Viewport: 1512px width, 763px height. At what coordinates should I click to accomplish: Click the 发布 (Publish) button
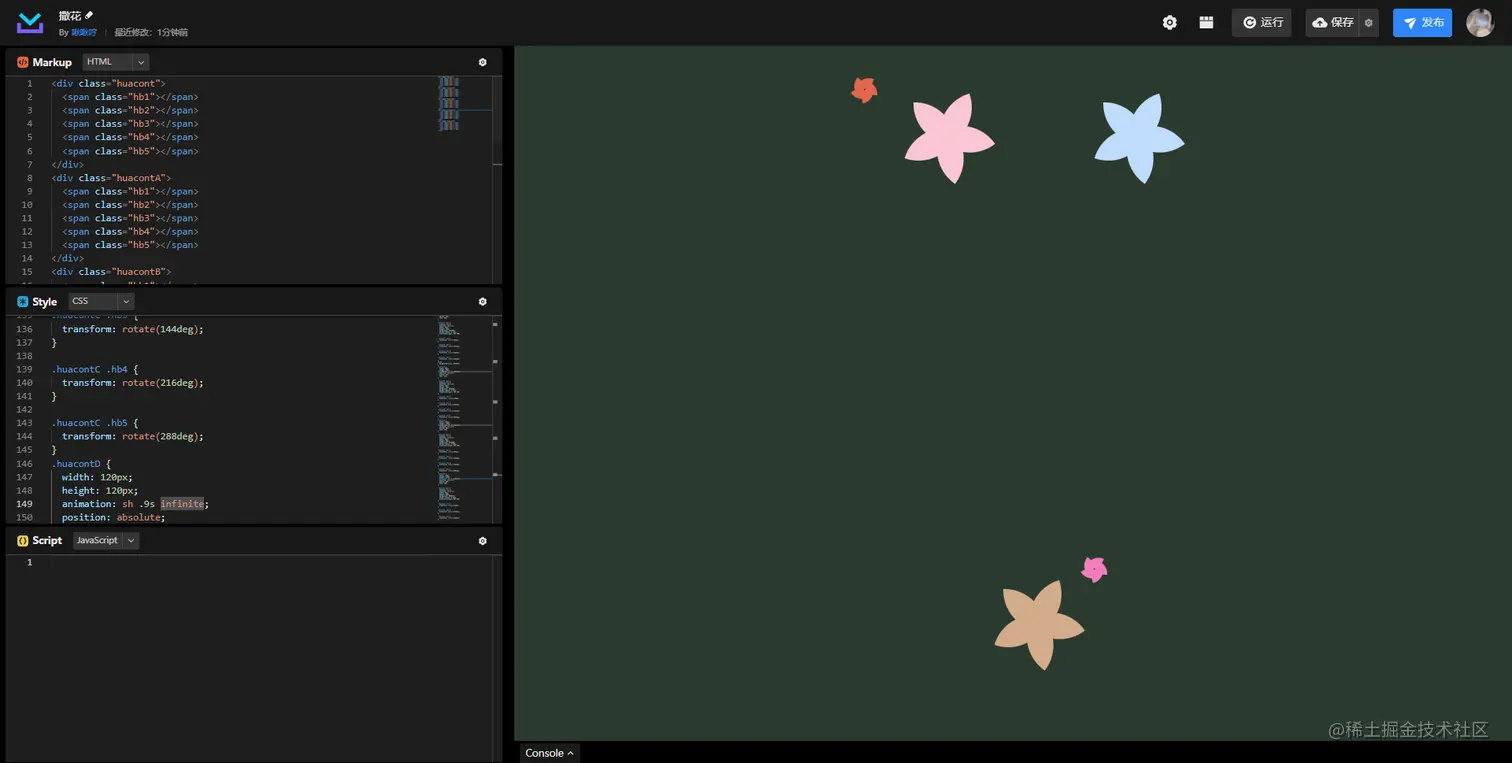tap(1422, 22)
